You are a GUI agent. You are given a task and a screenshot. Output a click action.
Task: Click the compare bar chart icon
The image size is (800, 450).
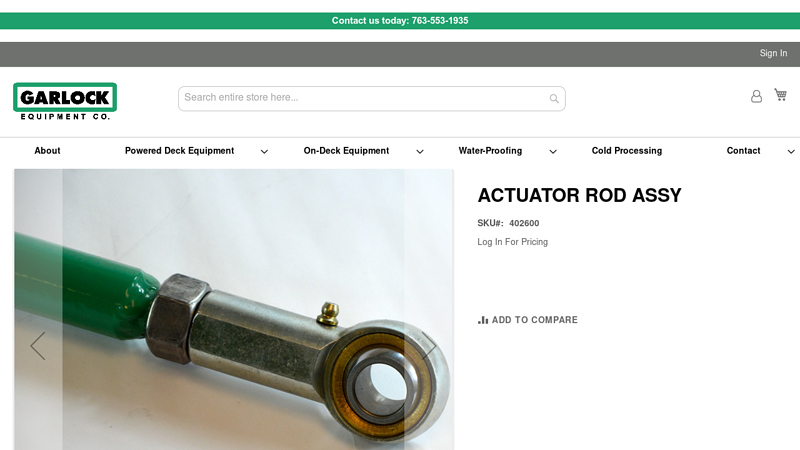pyautogui.click(x=483, y=320)
